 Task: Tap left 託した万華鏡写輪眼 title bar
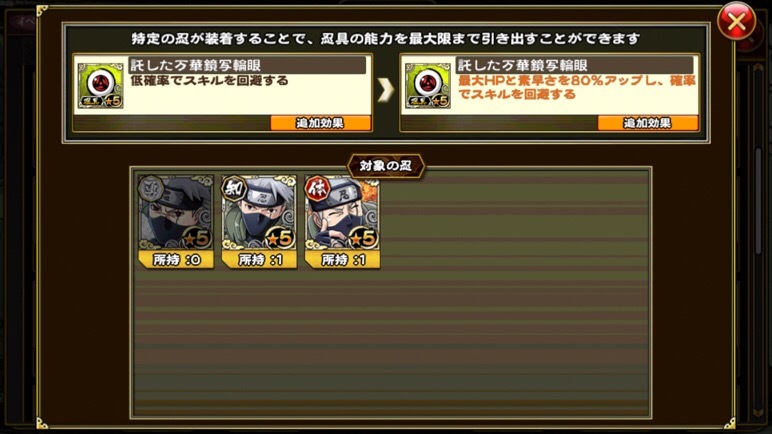(x=248, y=65)
